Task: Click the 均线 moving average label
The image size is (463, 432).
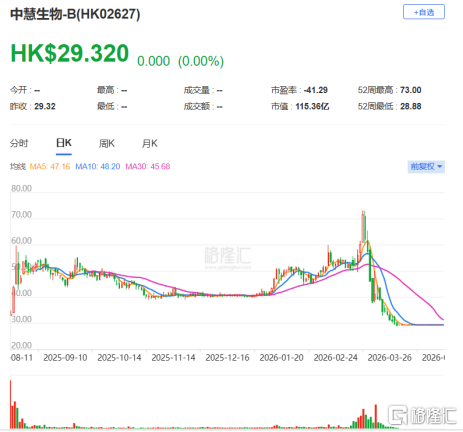Action: pyautogui.click(x=18, y=166)
